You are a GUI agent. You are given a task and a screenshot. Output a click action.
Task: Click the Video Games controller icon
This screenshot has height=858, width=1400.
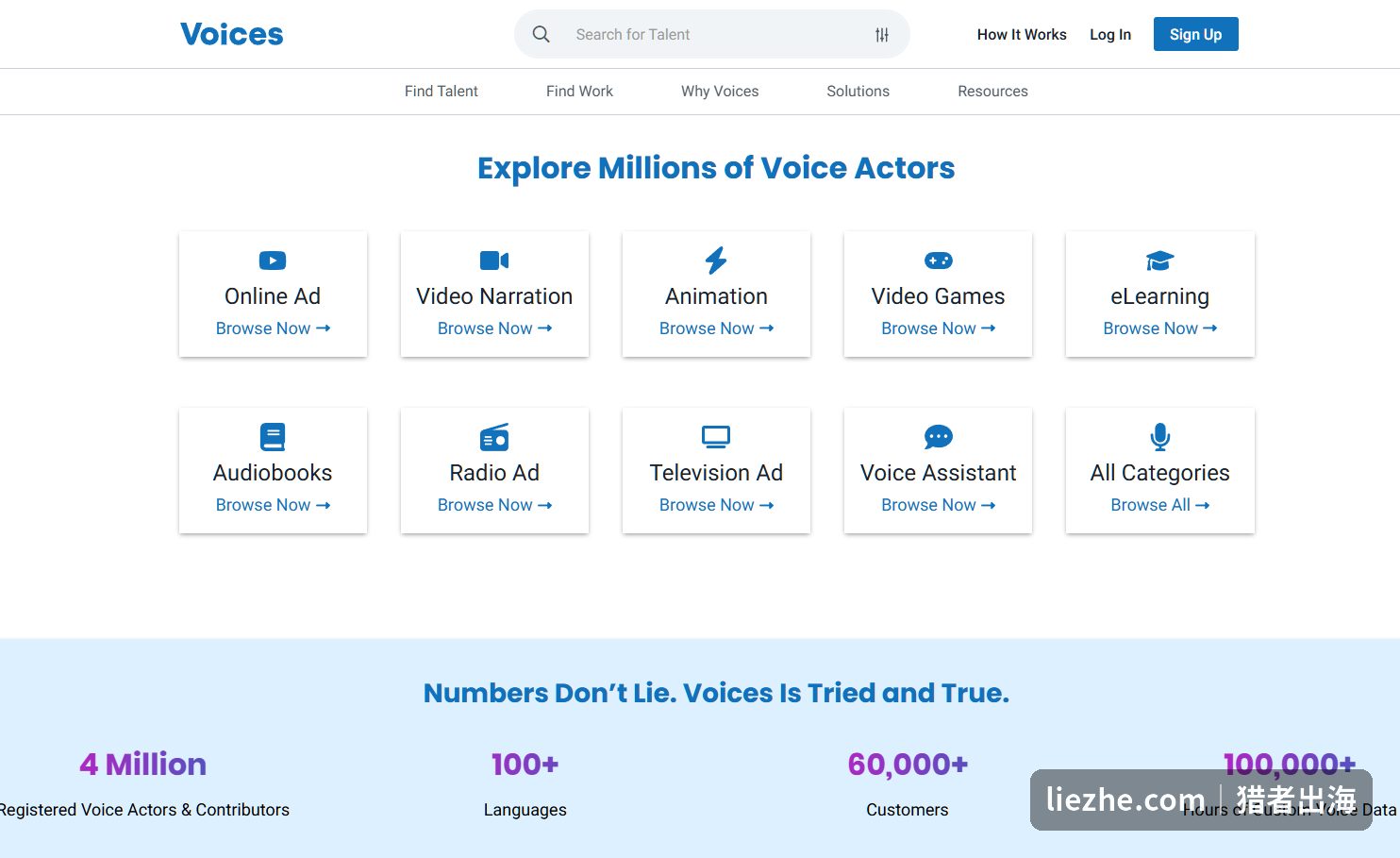pyautogui.click(x=939, y=261)
